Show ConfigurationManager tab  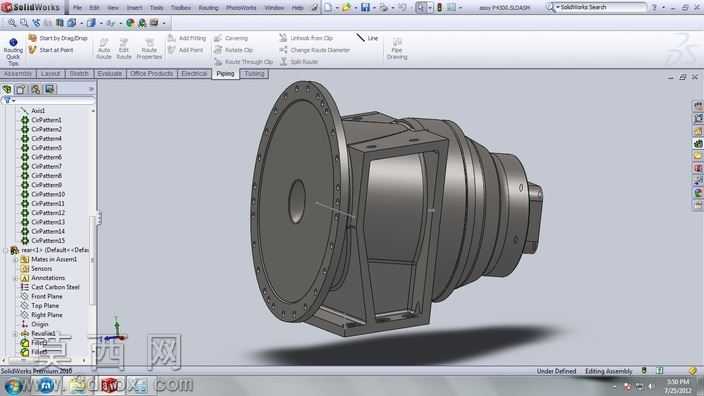(x=35, y=89)
